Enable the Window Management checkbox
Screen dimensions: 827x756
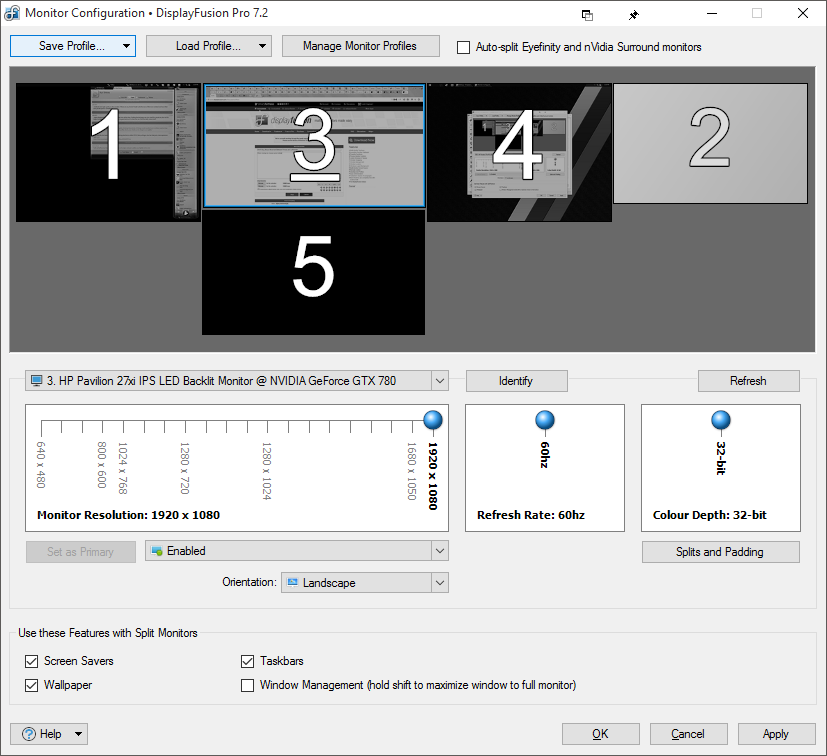248,685
